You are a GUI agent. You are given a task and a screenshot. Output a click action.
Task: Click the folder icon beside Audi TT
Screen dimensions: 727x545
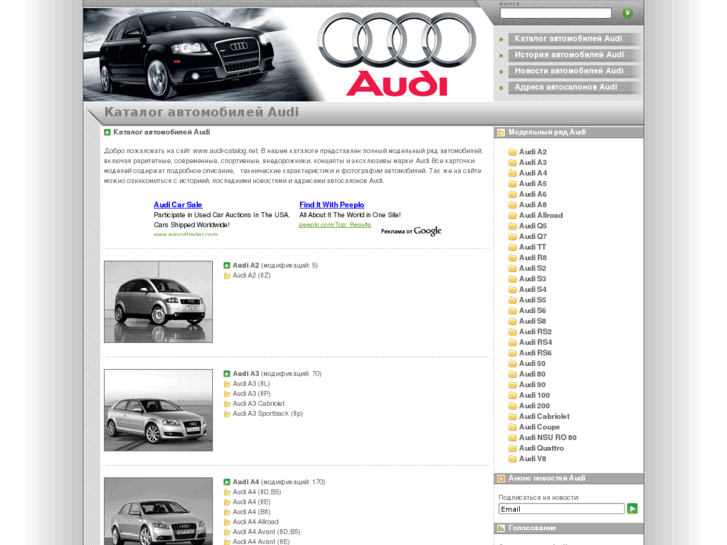pyautogui.click(x=512, y=247)
